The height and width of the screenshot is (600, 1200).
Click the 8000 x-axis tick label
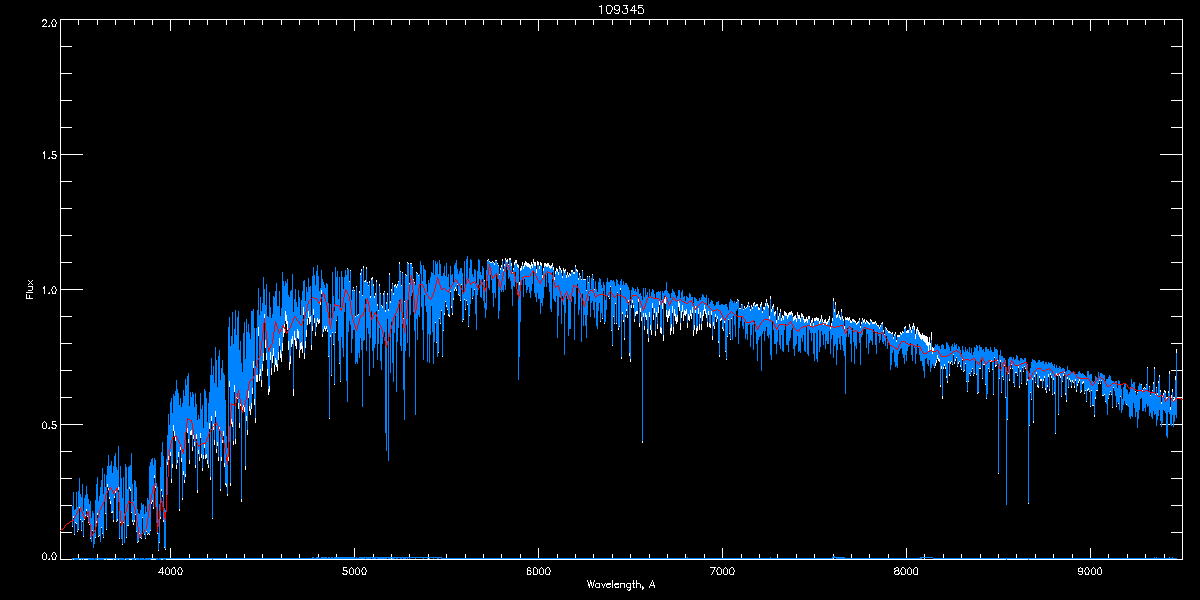[x=906, y=572]
